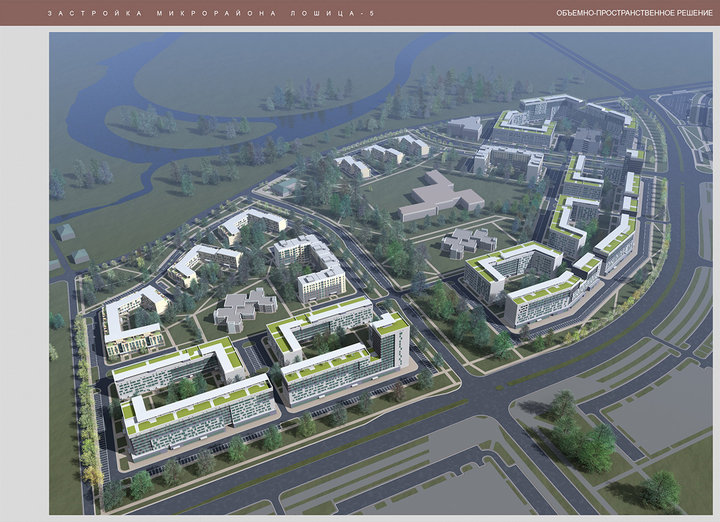The image size is (720, 522).
Task: Click the lone tree in the bottom-right corner
Action: click(x=661, y=489)
